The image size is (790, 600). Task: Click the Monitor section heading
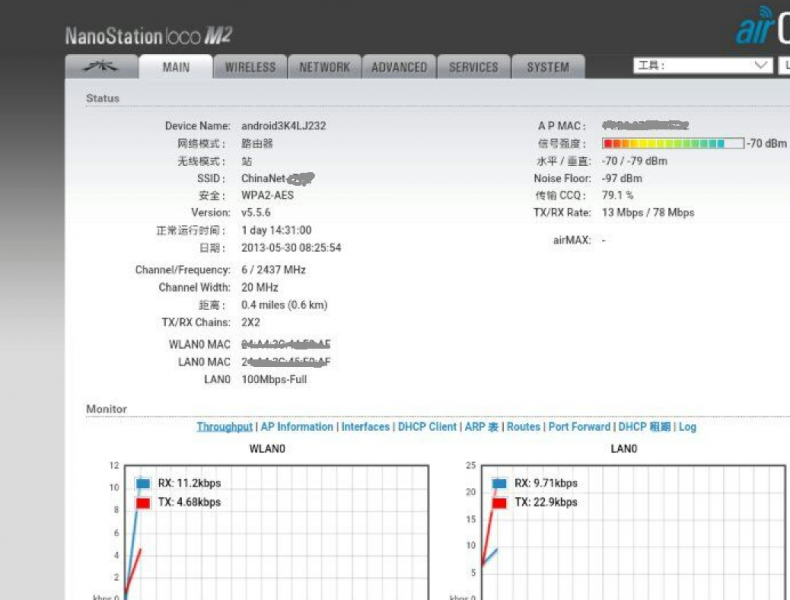(106, 409)
